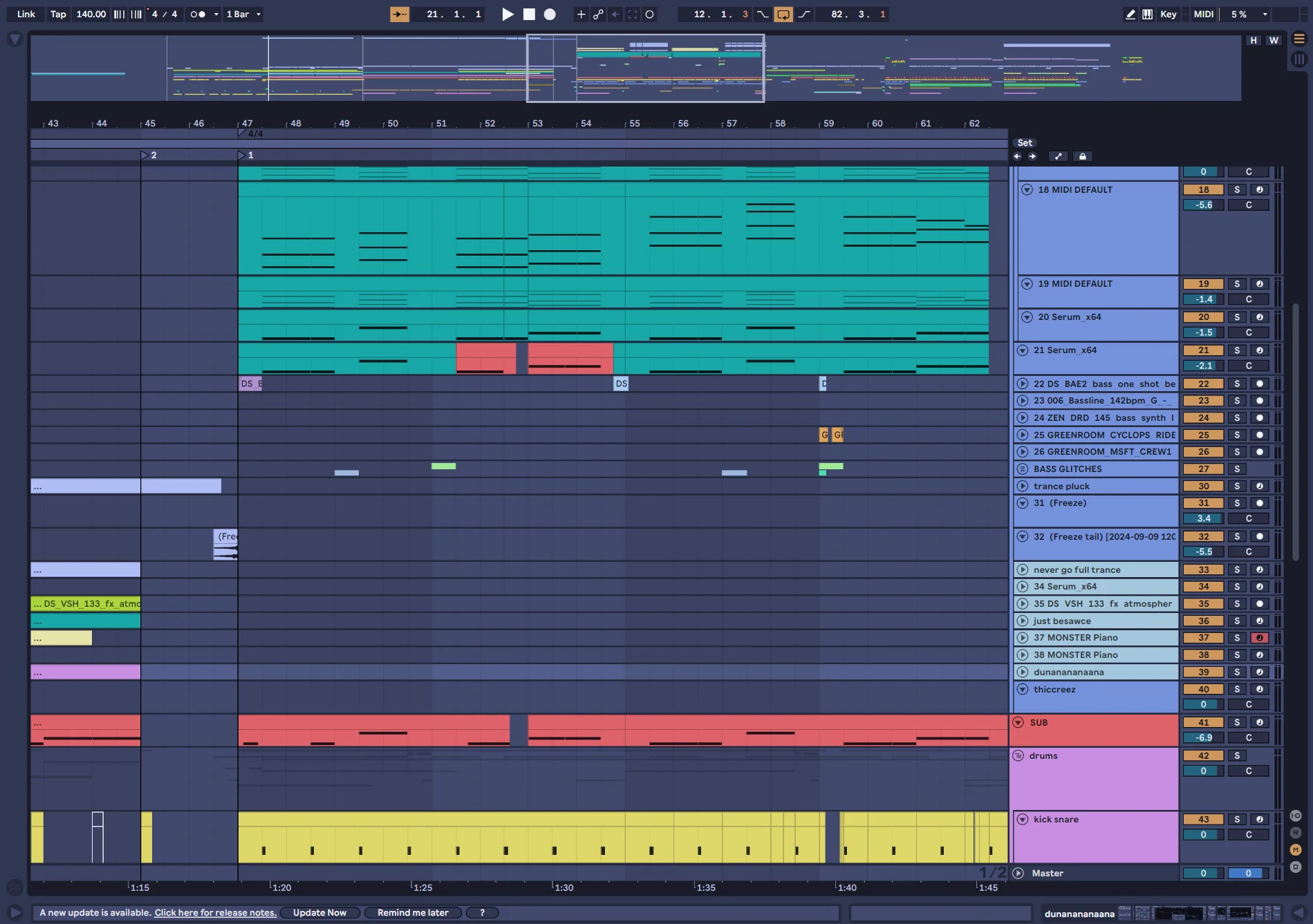1313x924 pixels.
Task: Click the Phase Nudge Up icon
Action: click(136, 14)
